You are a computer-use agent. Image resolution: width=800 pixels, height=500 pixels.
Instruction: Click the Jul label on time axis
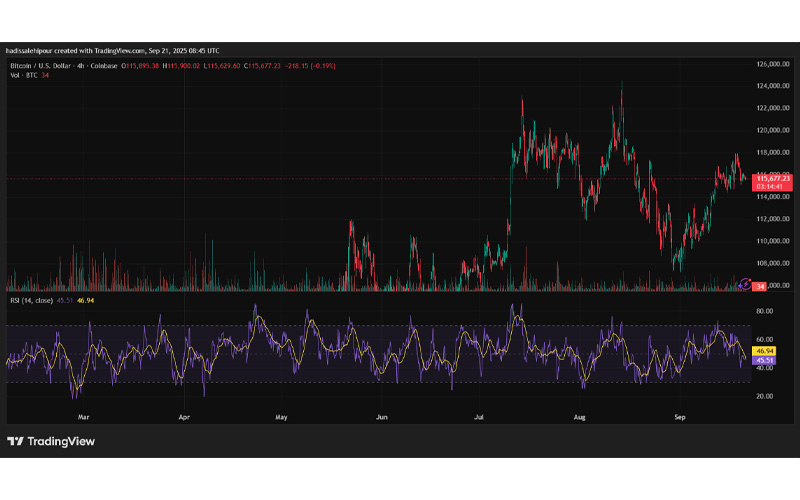pos(480,413)
